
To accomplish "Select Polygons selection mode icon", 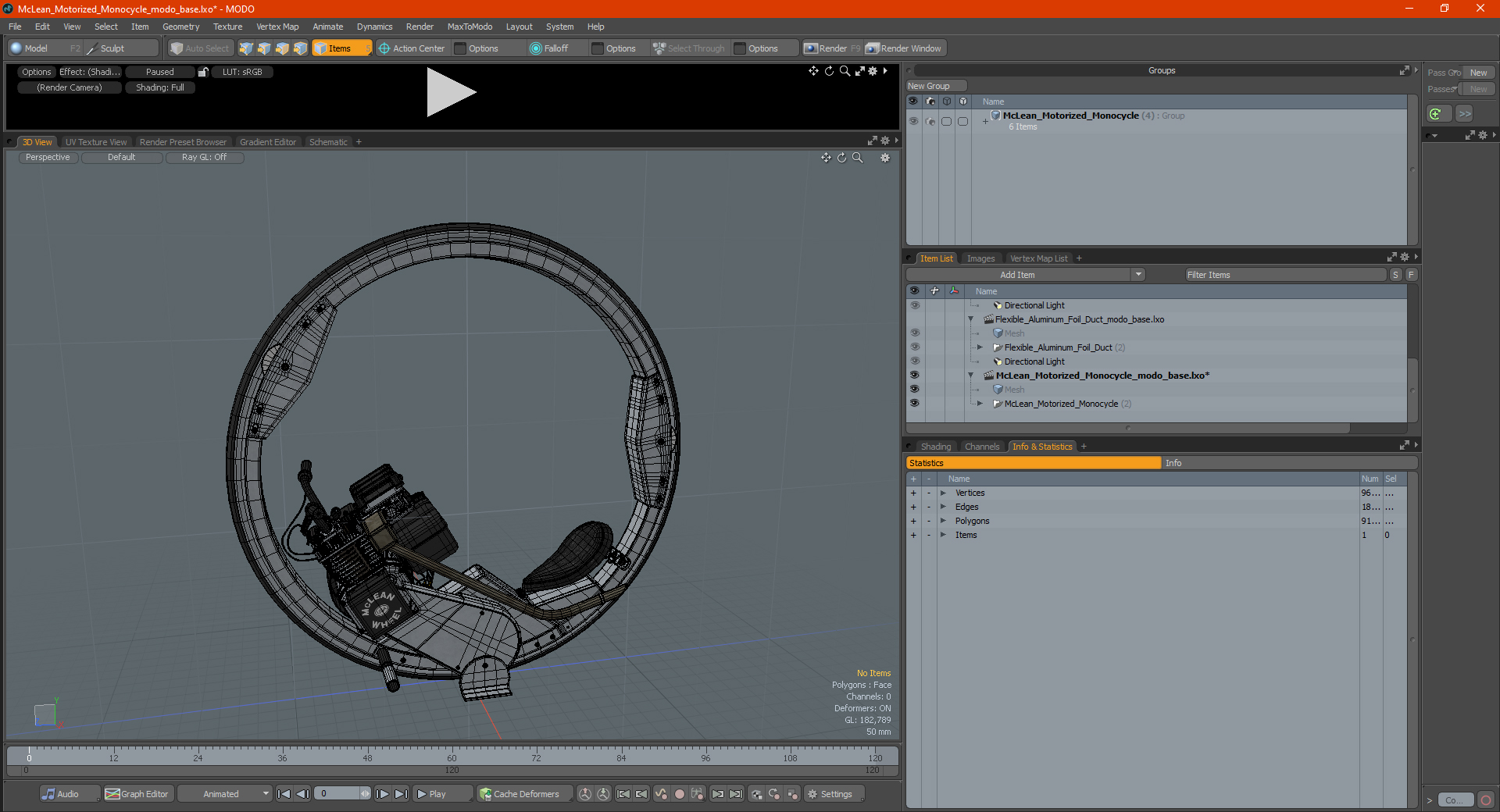I will point(282,48).
